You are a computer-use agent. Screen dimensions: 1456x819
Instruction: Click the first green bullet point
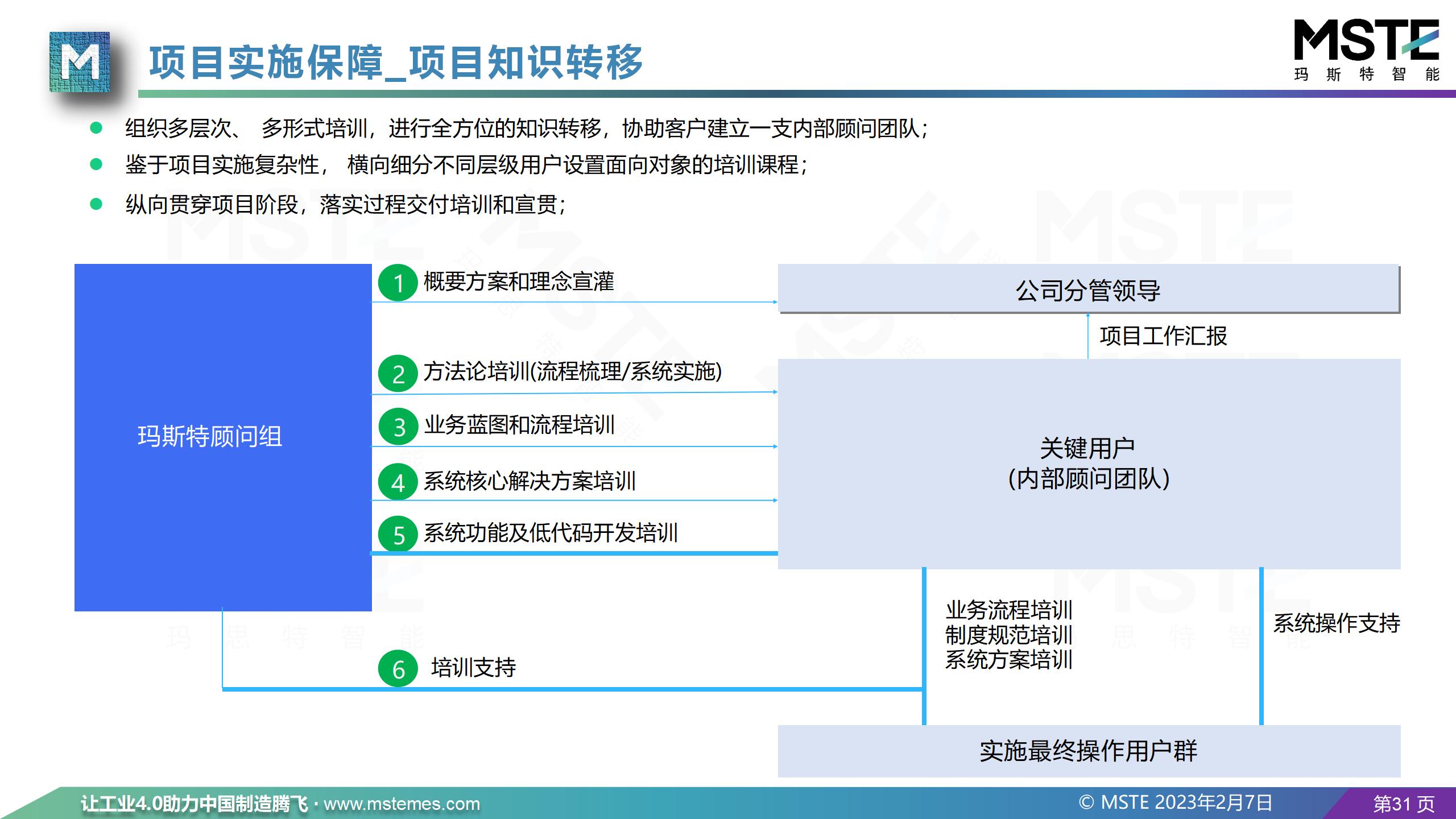click(96, 127)
